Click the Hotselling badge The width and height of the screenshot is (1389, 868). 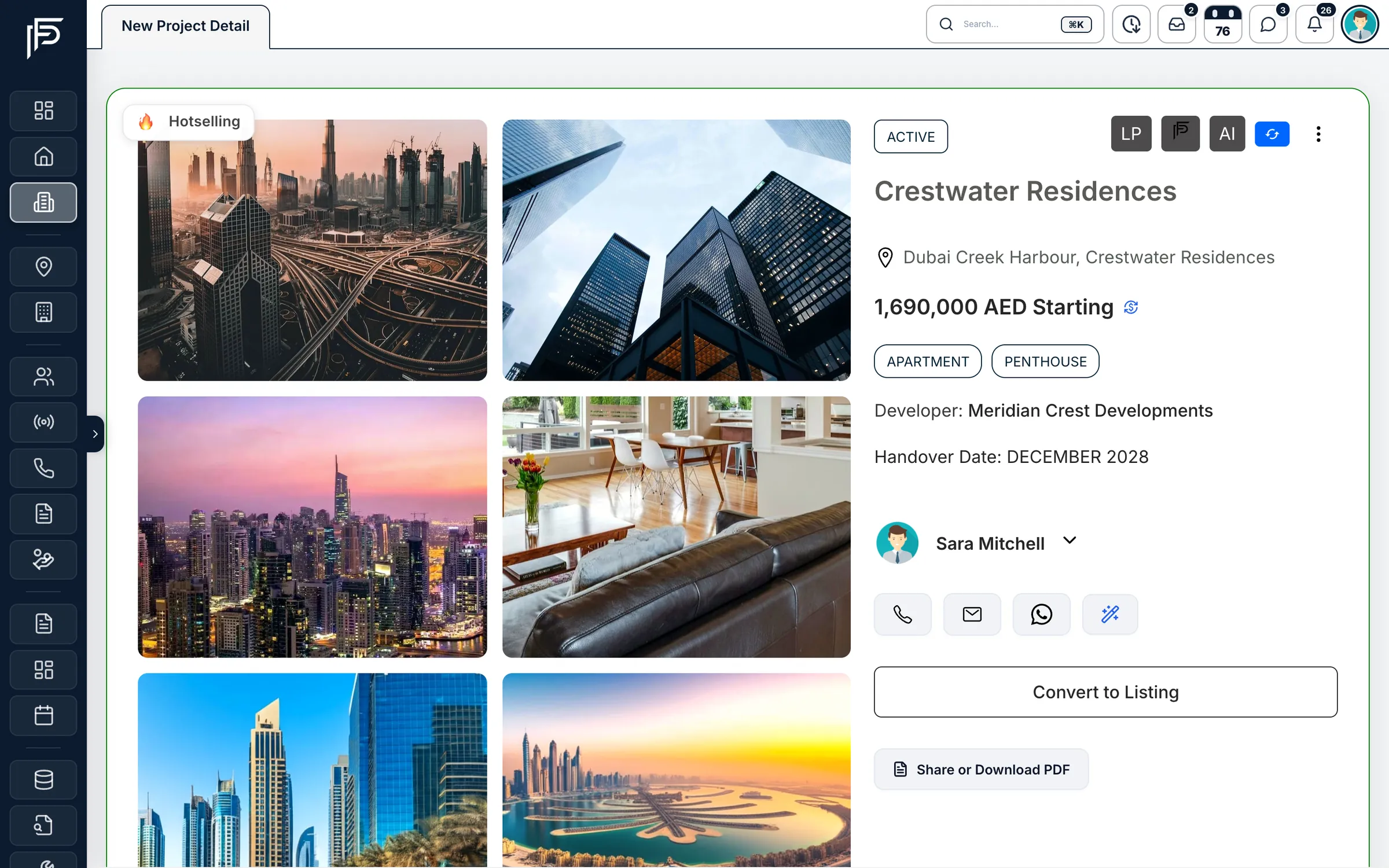click(x=189, y=122)
